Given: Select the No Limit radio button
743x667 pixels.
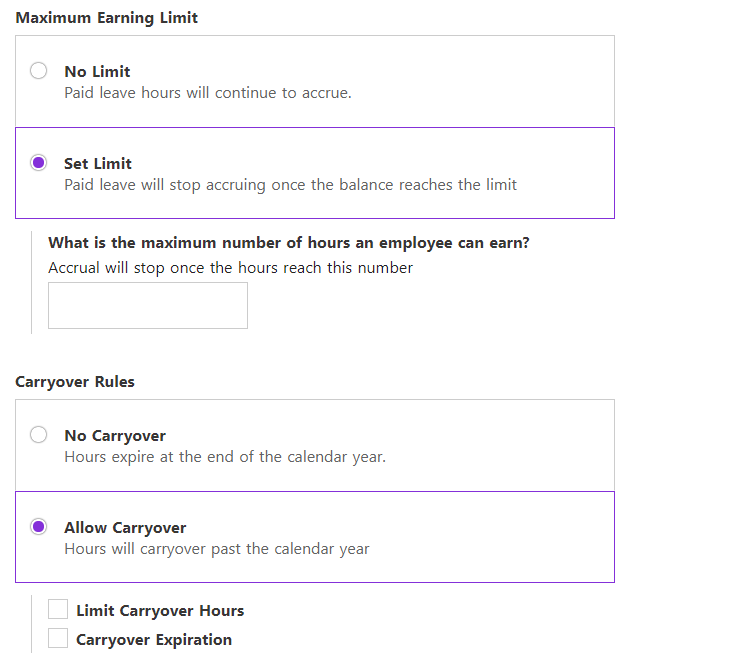Looking at the screenshot, I should pos(38,71).
